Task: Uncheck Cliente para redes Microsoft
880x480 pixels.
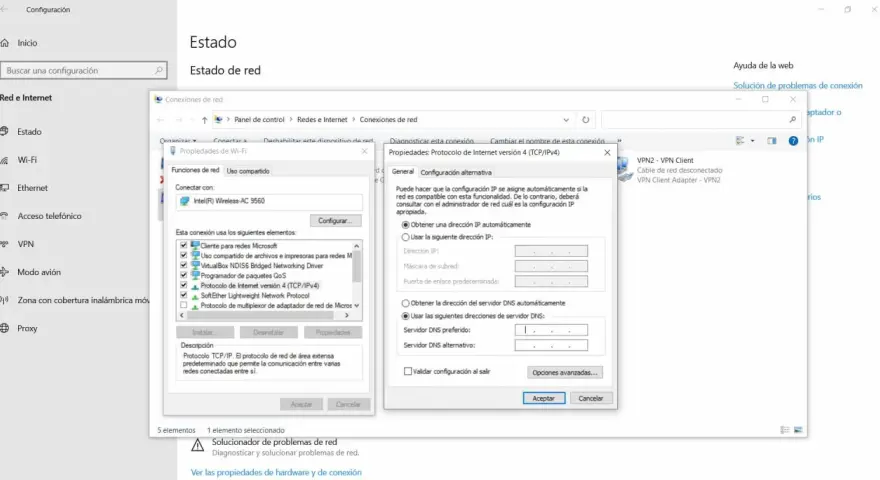Action: tap(184, 245)
